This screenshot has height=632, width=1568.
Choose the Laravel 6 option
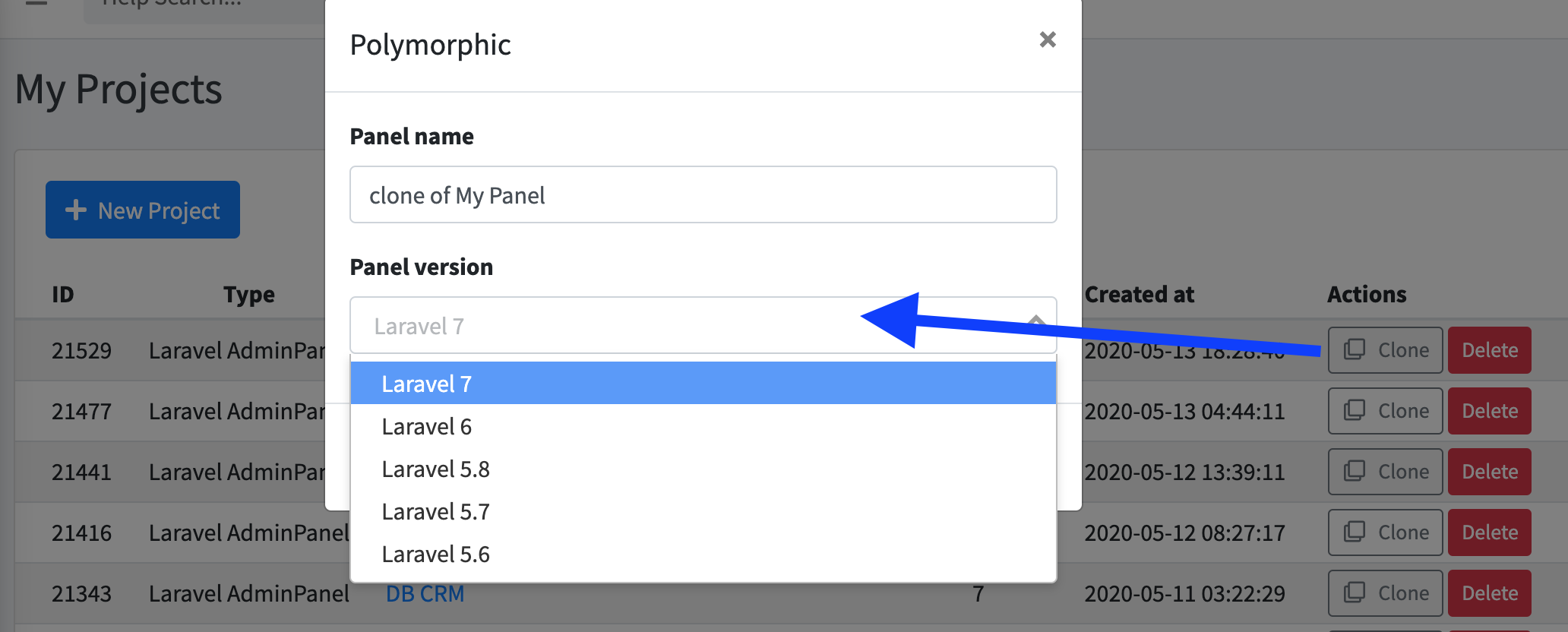click(703, 427)
